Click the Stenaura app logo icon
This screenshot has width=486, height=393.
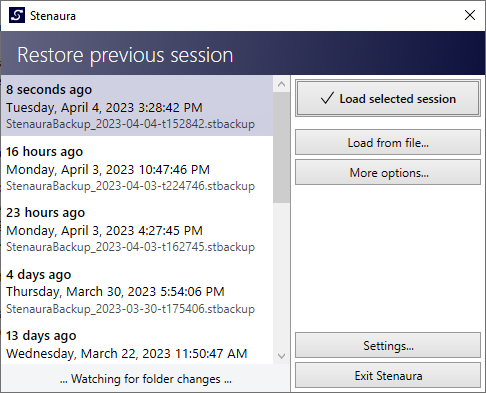pos(17,15)
